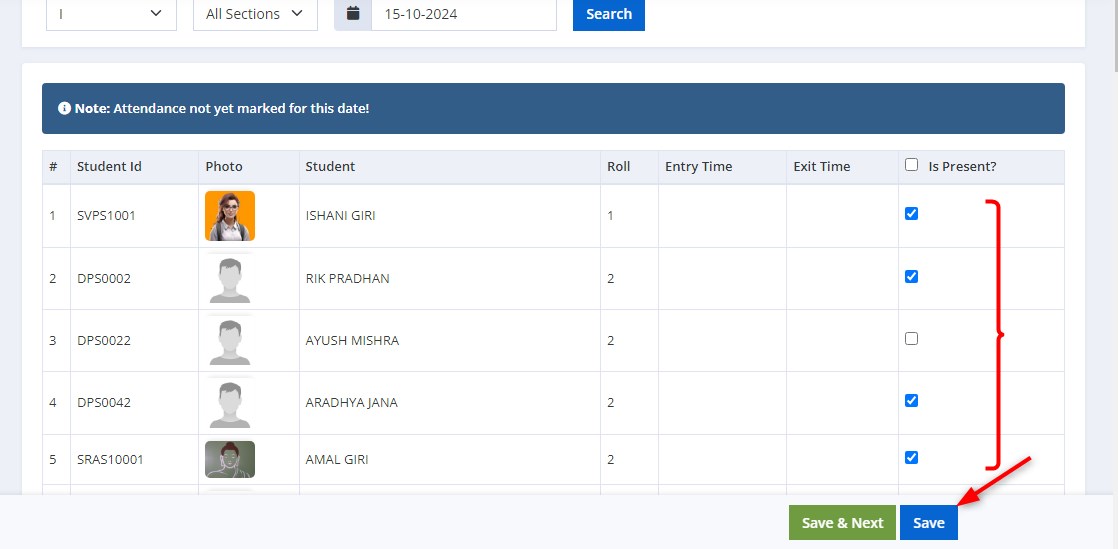Image resolution: width=1118 pixels, height=549 pixels.
Task: Click Amal Giri's photo thumbnail
Action: (x=230, y=459)
